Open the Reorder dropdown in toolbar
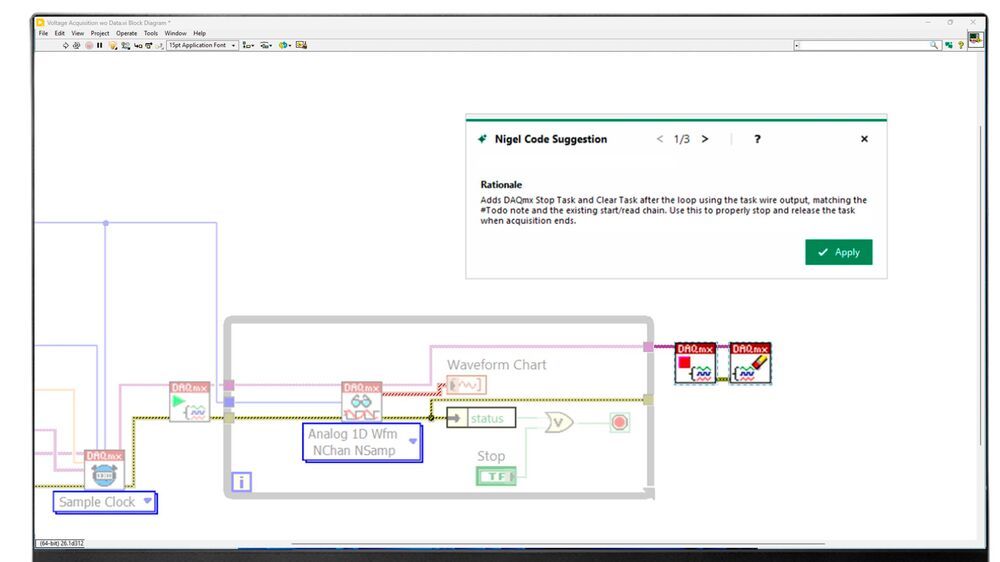 (284, 45)
